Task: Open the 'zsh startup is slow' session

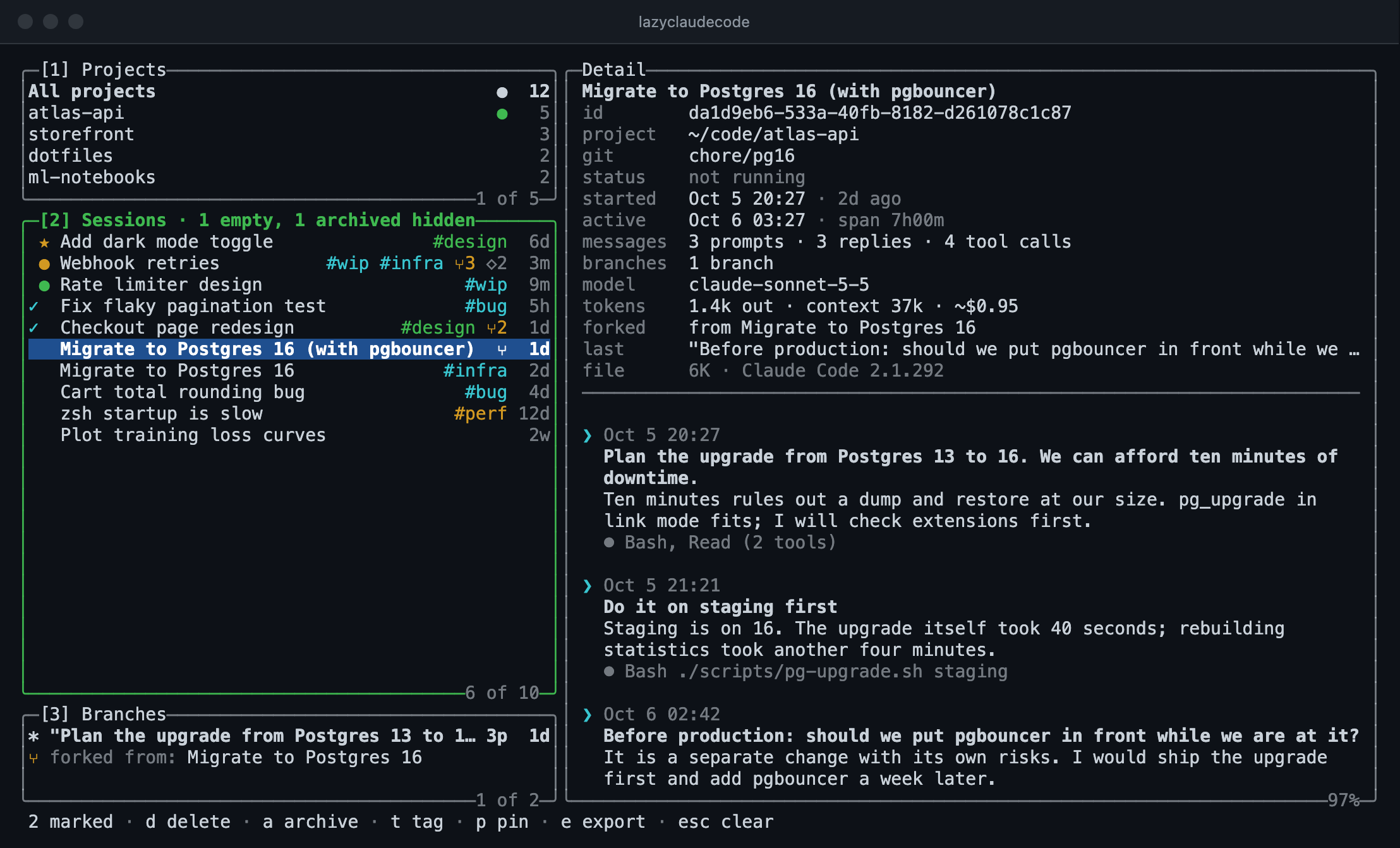Action: [289, 413]
